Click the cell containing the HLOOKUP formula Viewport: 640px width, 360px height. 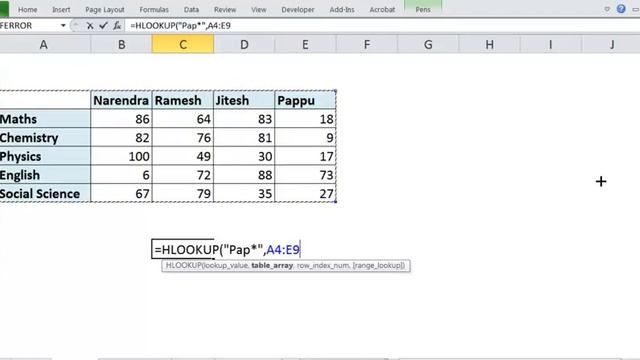[183, 249]
